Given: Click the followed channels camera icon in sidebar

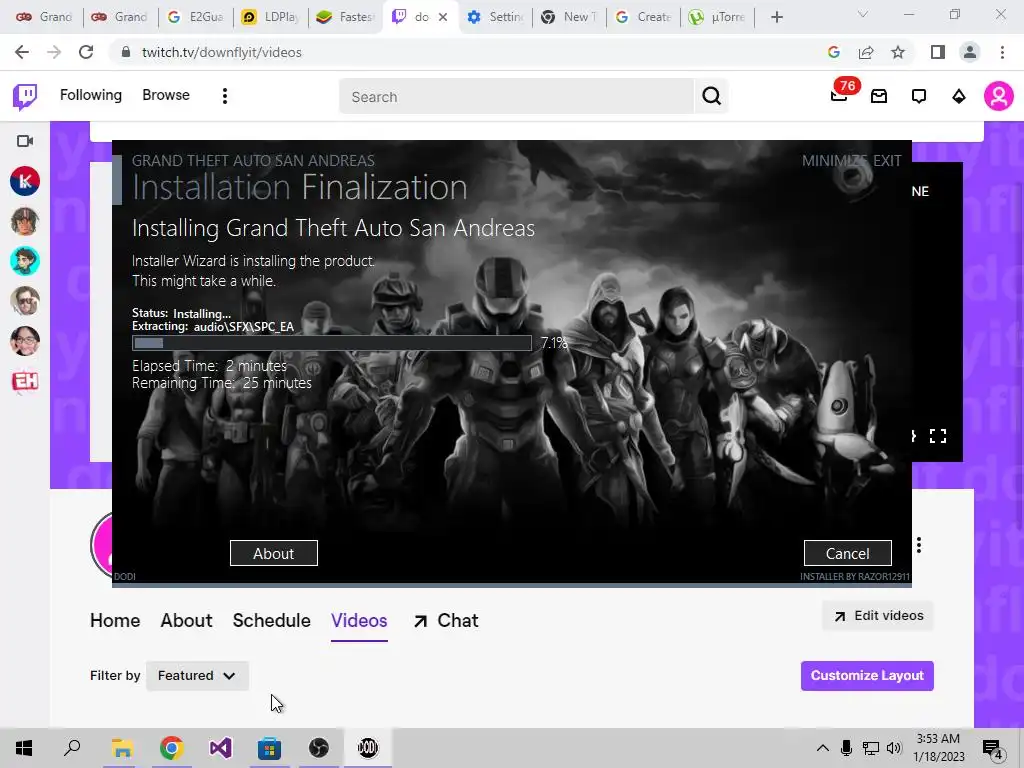Looking at the screenshot, I should (x=25, y=141).
